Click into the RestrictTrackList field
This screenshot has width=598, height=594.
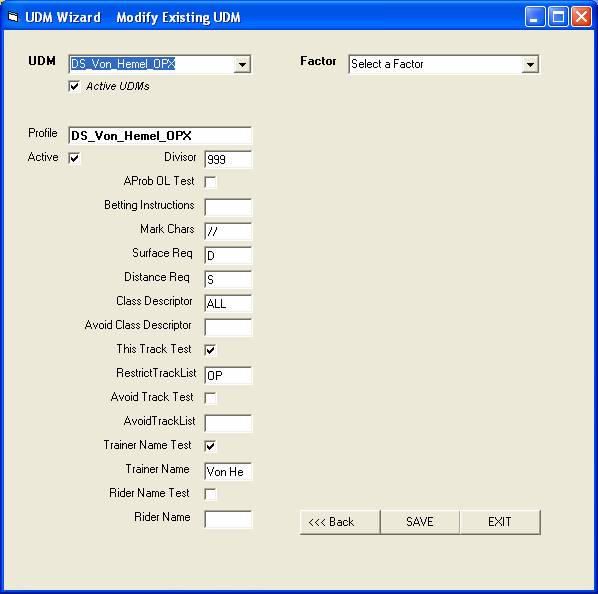pyautogui.click(x=228, y=376)
